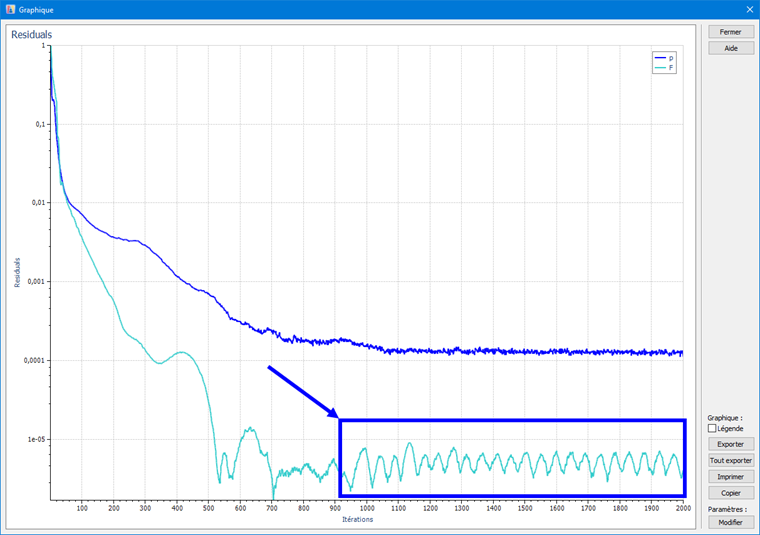Click the 2000 tick label on x-axis
This screenshot has height=535, width=760.
click(683, 508)
